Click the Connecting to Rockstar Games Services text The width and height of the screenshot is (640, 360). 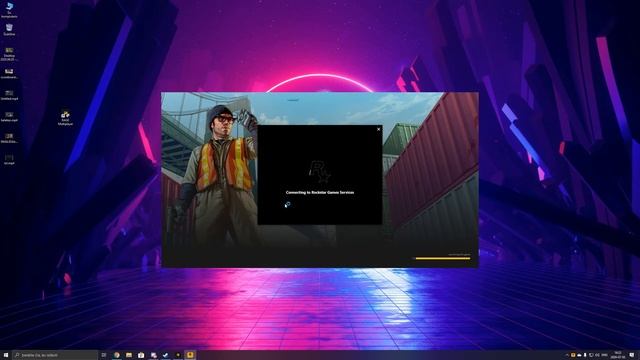pos(320,193)
